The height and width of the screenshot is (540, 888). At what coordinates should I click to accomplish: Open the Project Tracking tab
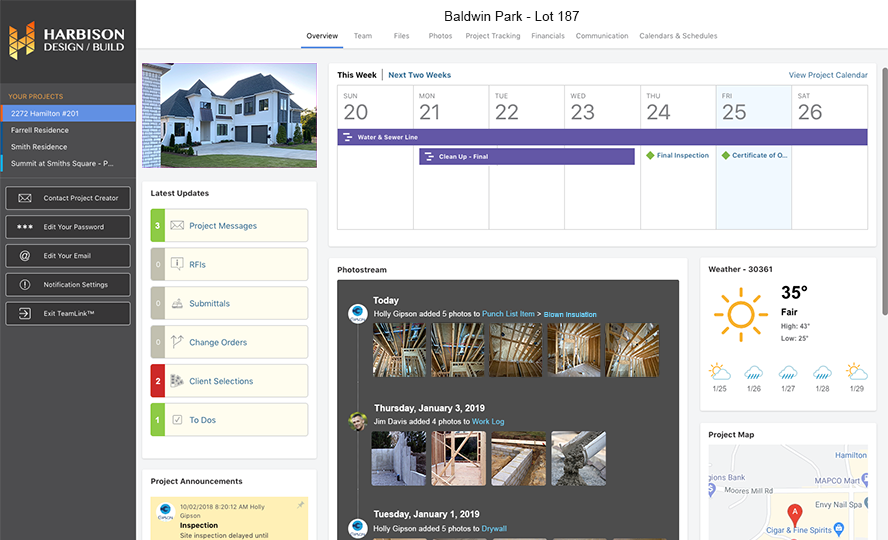(492, 36)
